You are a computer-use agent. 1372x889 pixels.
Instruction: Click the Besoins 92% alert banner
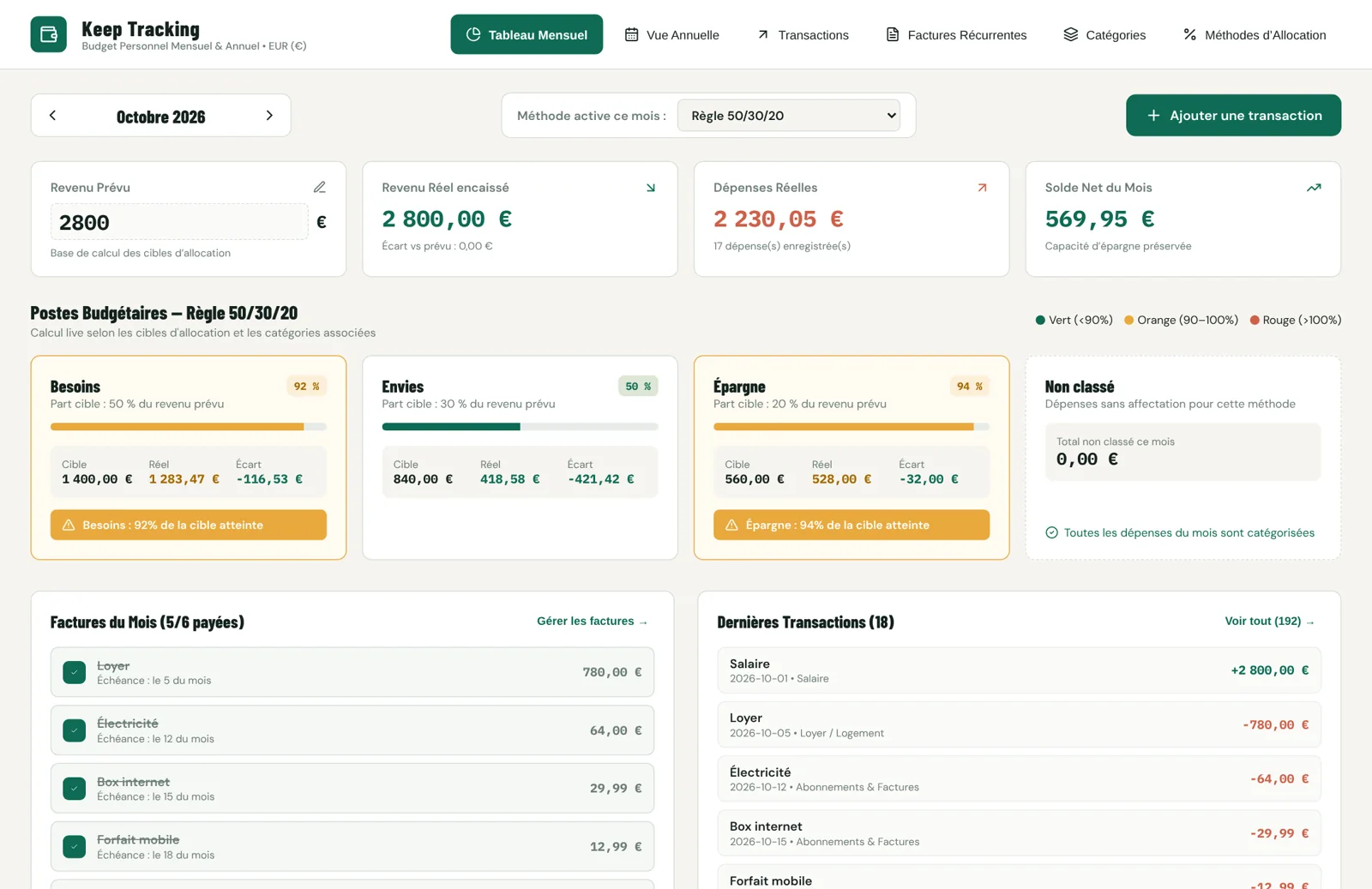189,525
